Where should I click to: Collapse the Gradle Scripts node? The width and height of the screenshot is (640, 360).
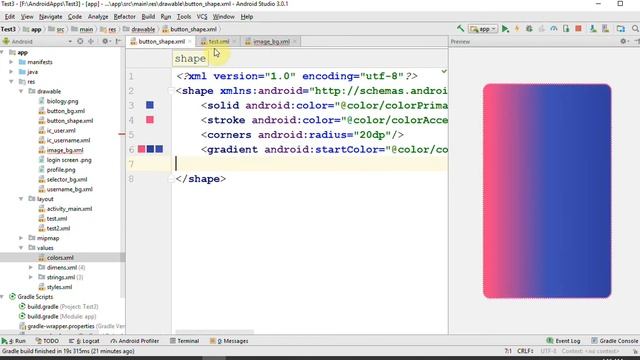tap(2, 297)
